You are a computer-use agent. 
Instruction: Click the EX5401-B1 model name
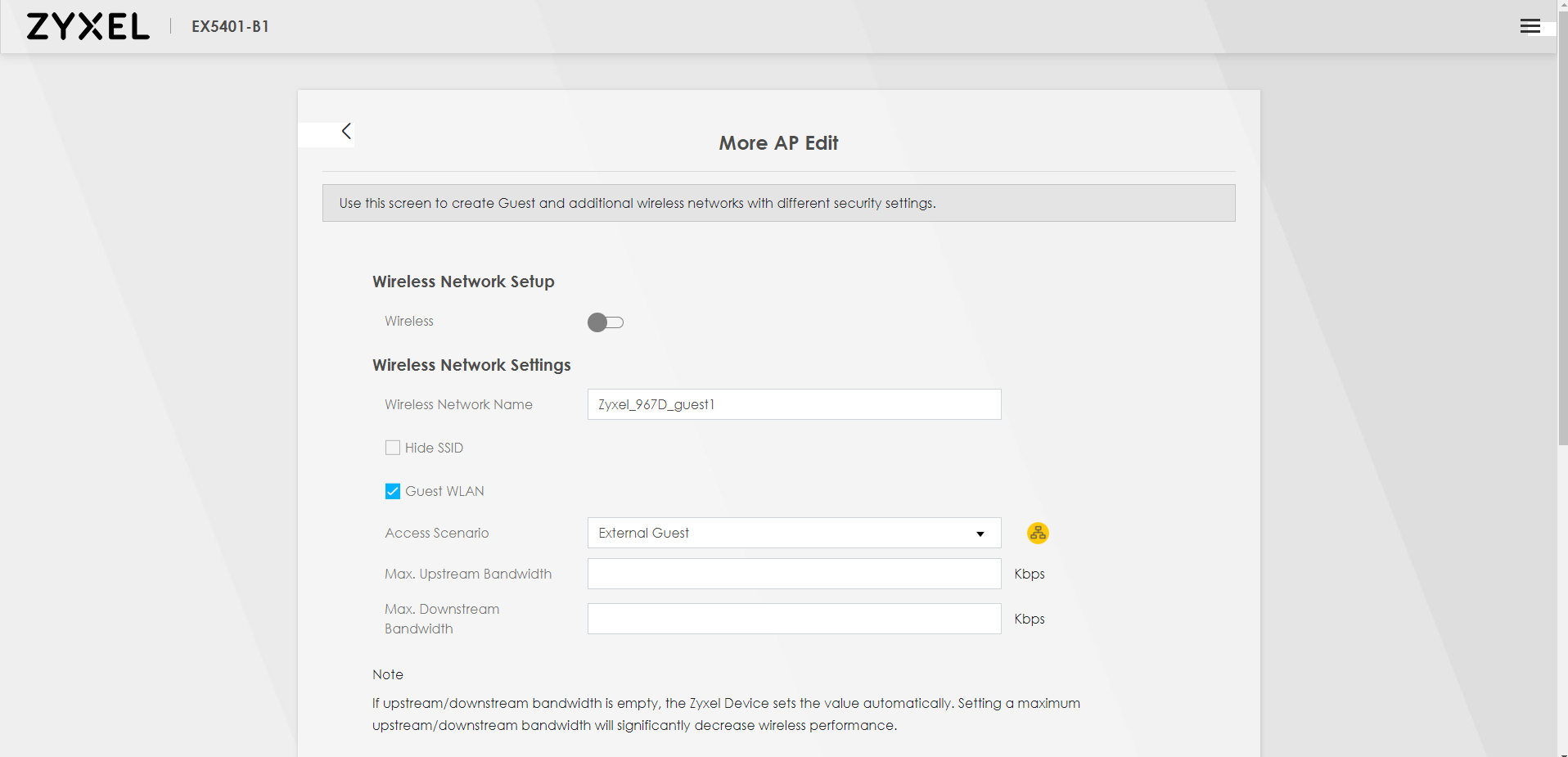pyautogui.click(x=230, y=26)
